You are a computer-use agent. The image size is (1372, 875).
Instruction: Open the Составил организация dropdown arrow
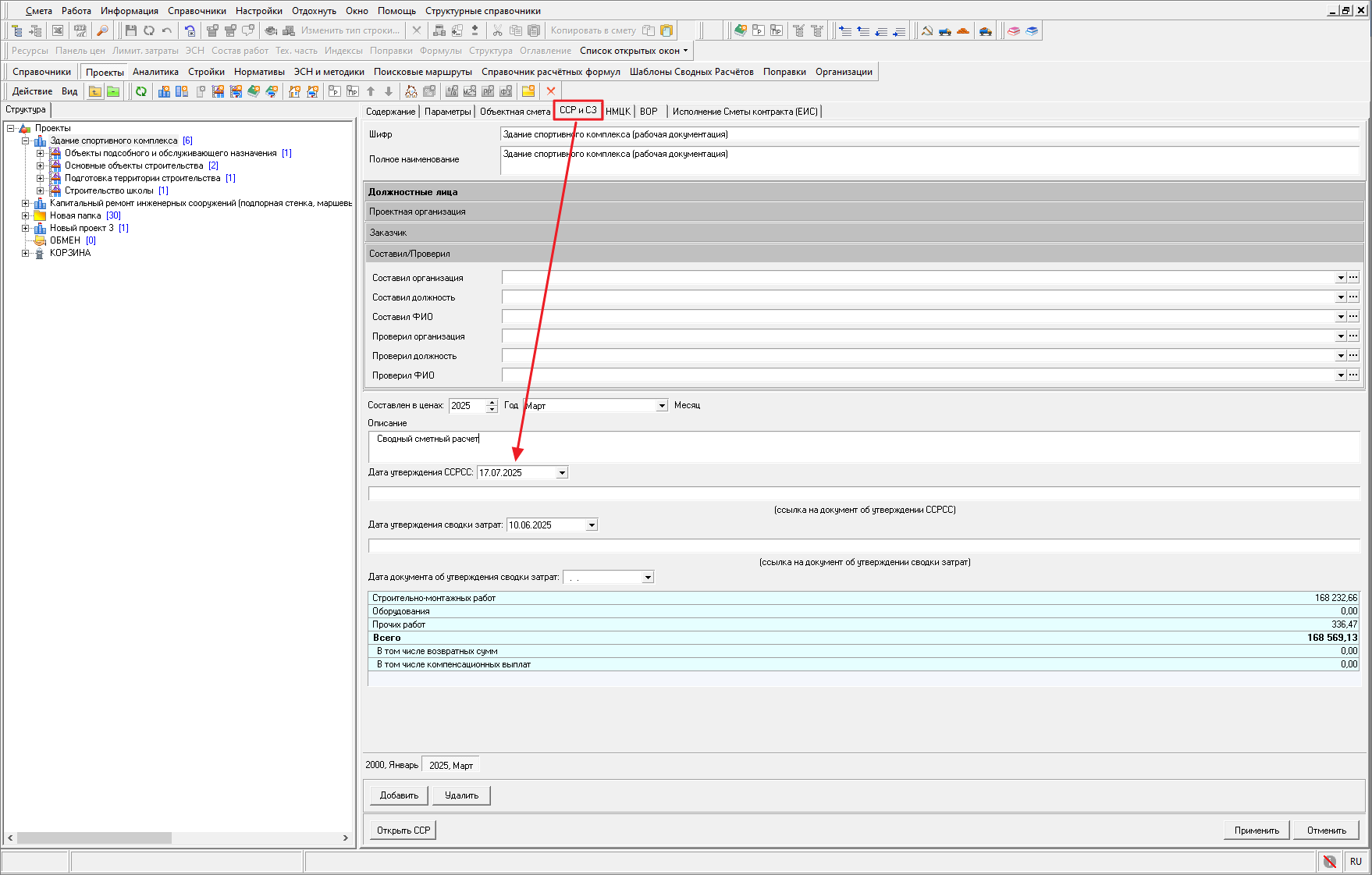1341,278
